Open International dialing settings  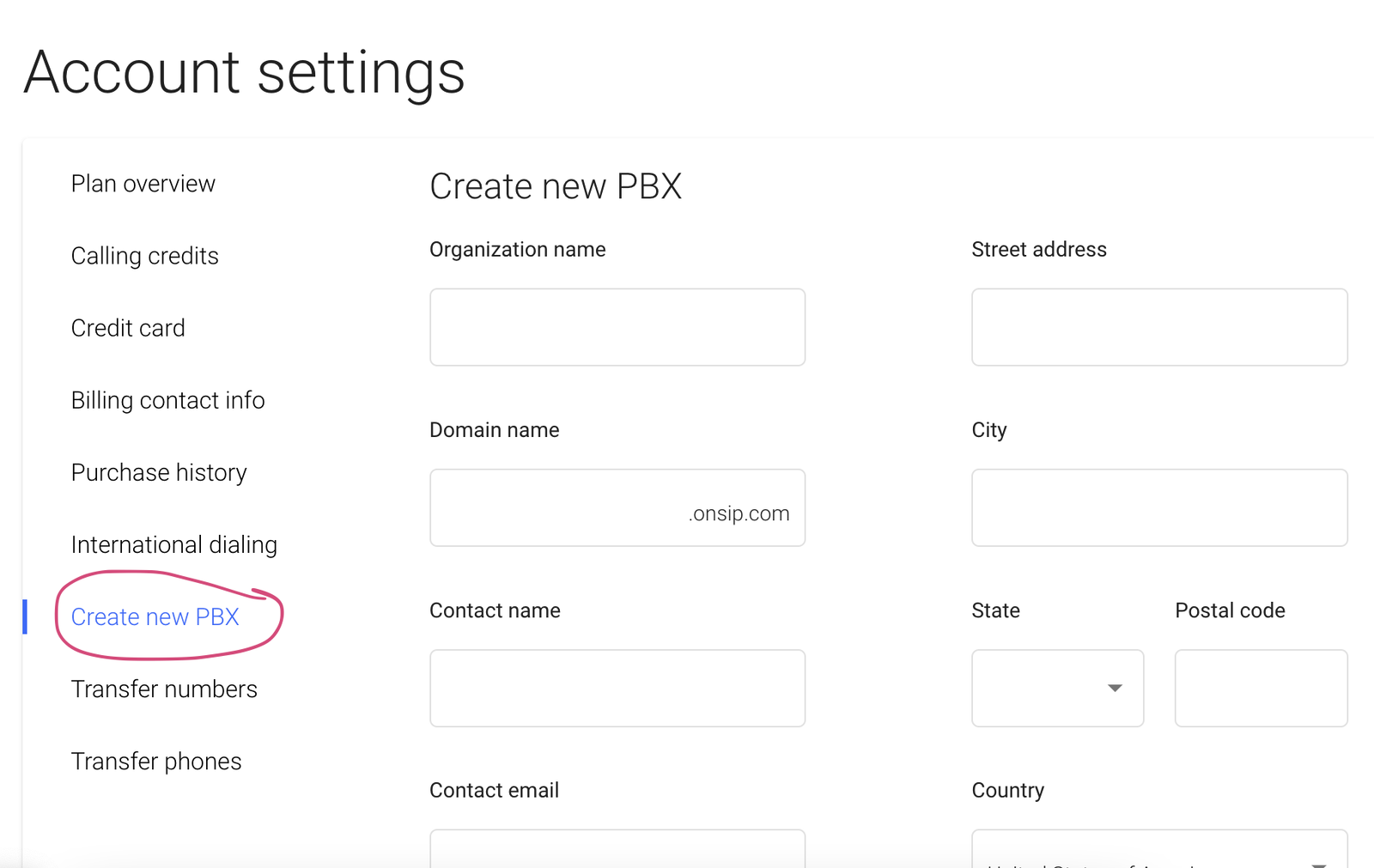point(173,544)
